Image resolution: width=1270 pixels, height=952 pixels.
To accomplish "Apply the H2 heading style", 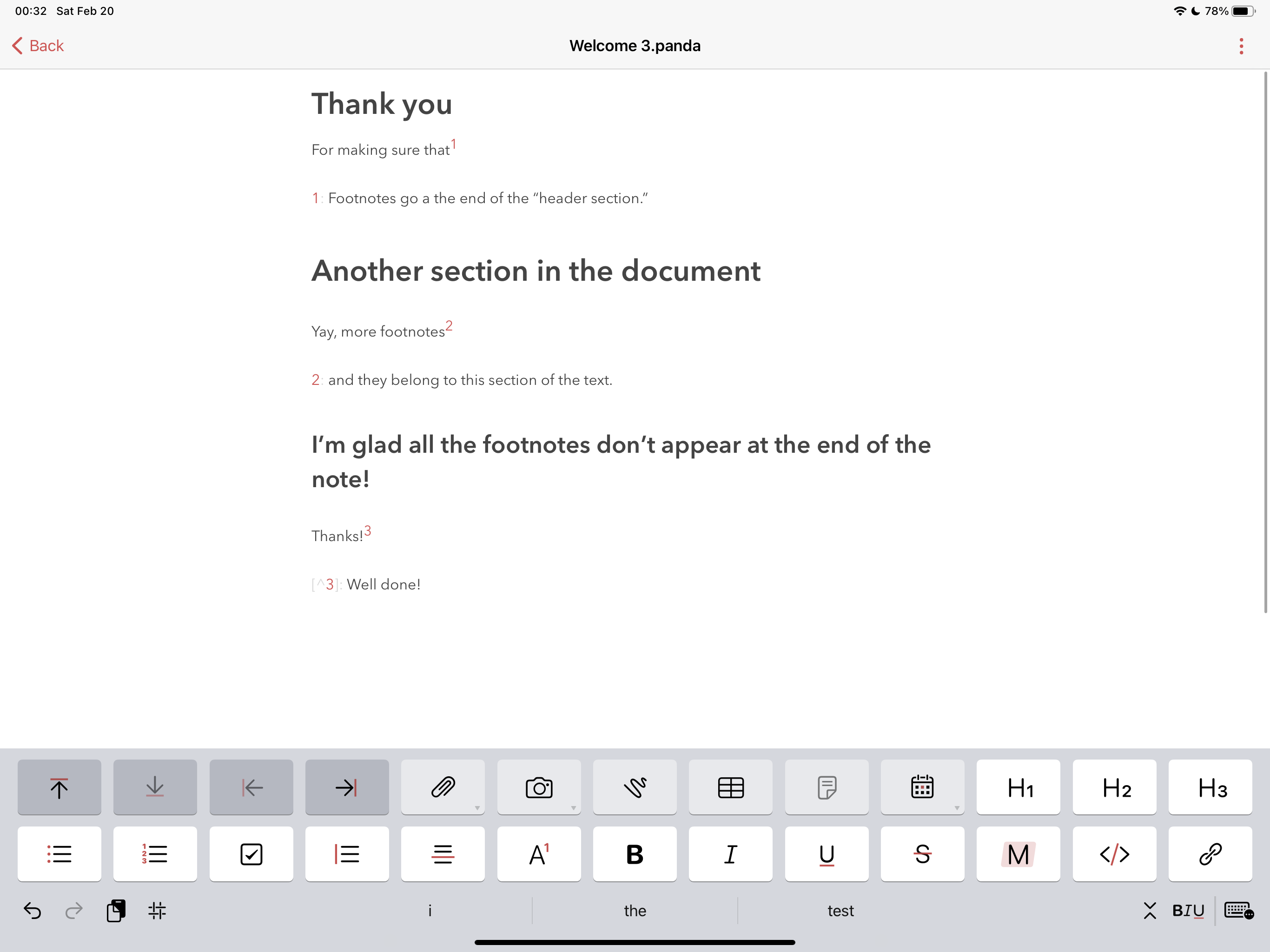I will click(1114, 787).
